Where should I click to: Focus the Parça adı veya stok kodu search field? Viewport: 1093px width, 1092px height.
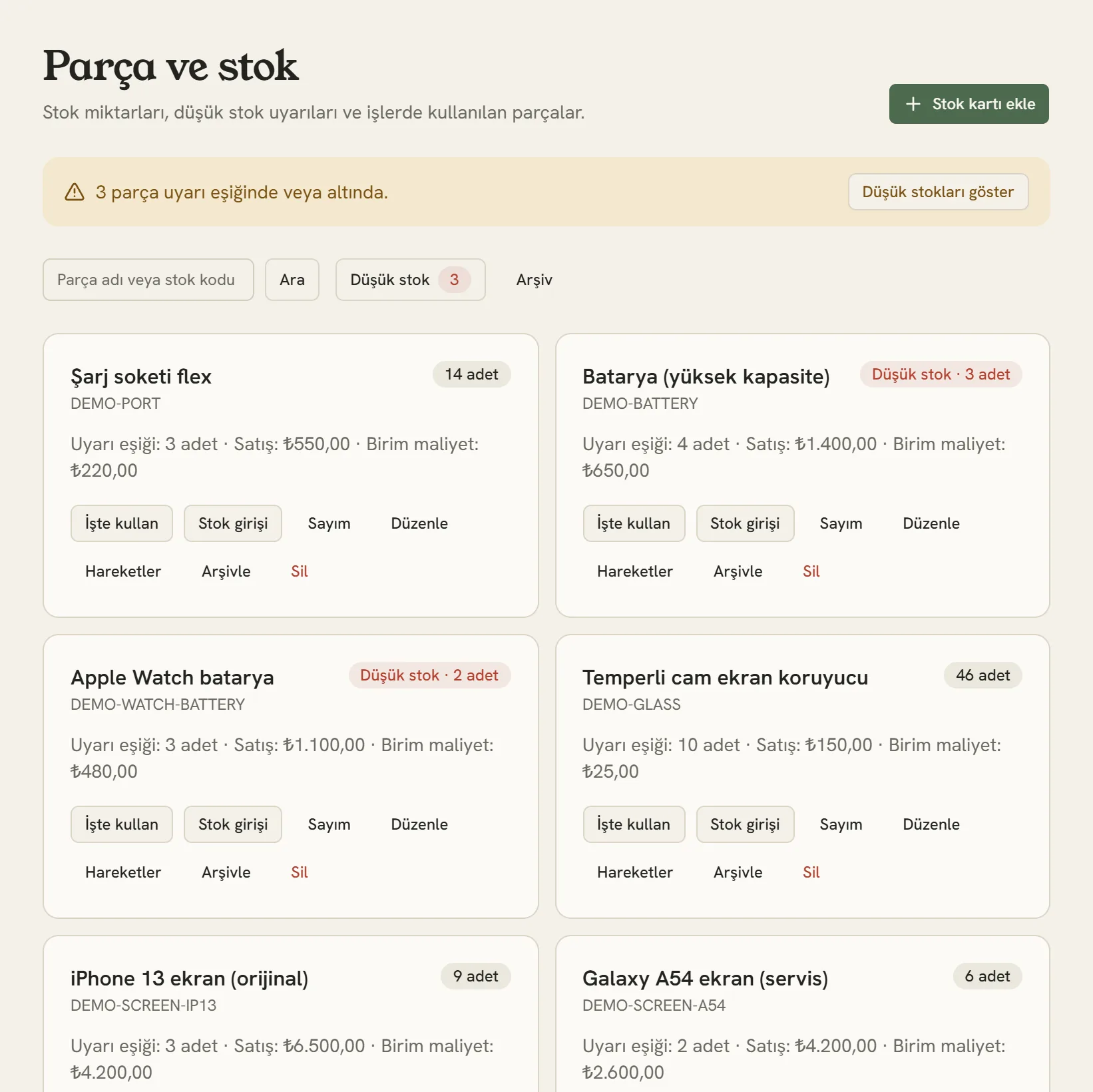click(148, 280)
